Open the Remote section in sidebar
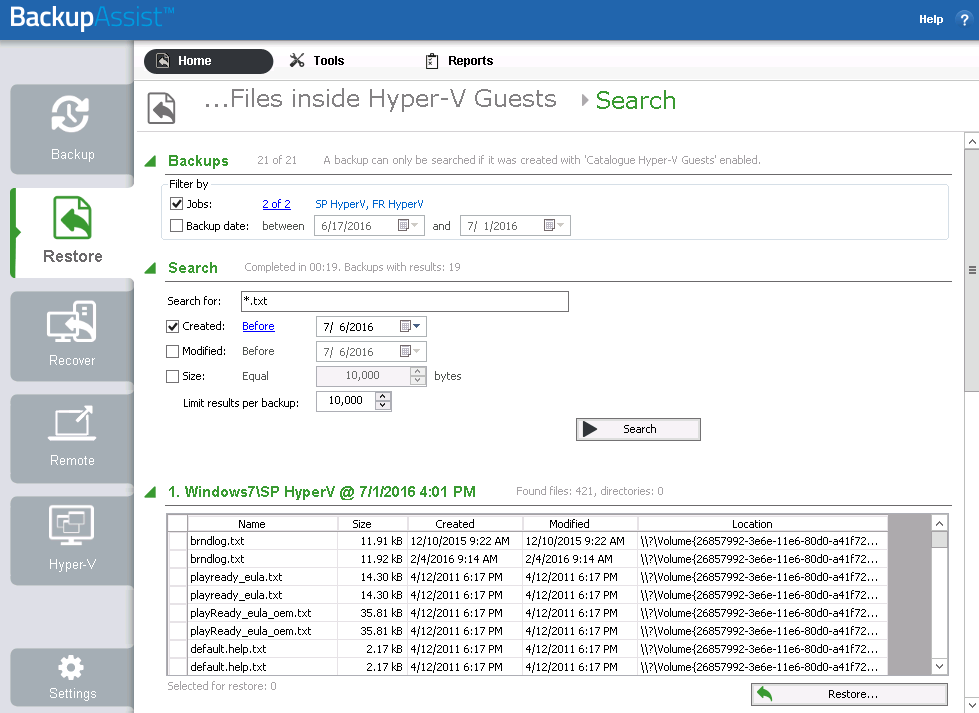 [72, 438]
